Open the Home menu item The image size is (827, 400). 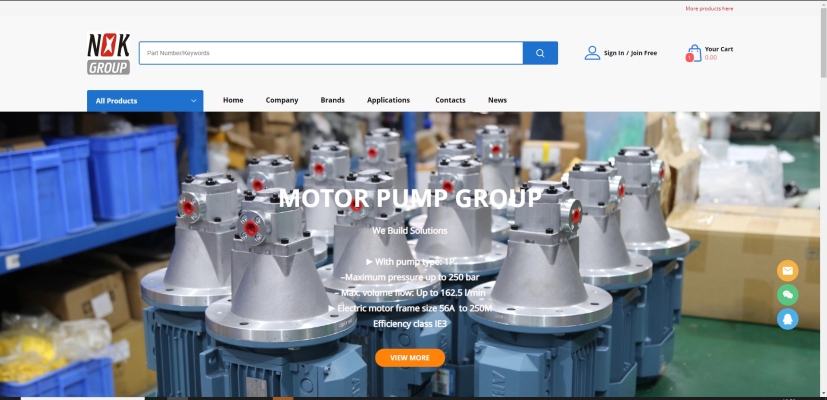(x=233, y=100)
